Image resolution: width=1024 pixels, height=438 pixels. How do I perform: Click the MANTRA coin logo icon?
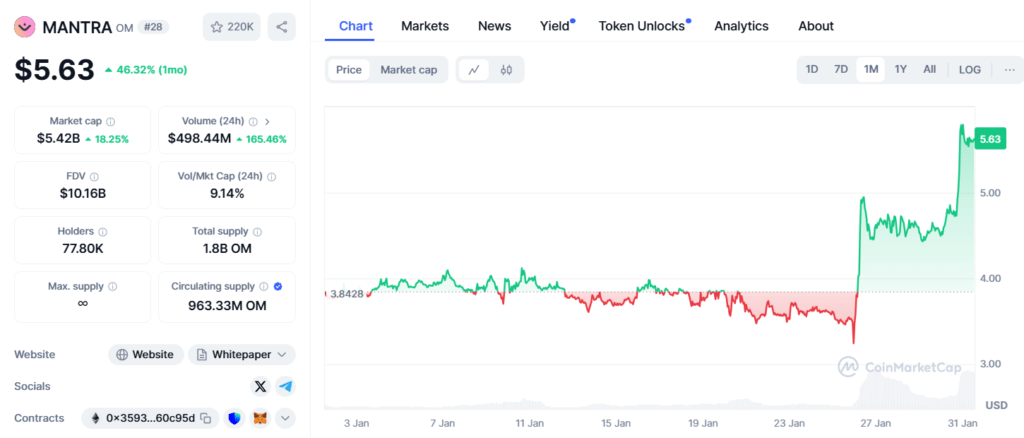tap(25, 27)
